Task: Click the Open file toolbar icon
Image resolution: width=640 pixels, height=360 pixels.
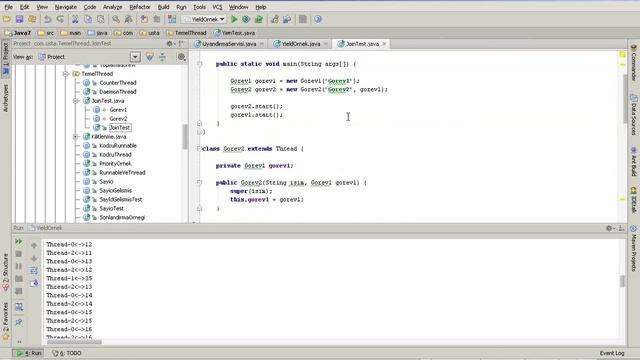Action: tap(7, 19)
